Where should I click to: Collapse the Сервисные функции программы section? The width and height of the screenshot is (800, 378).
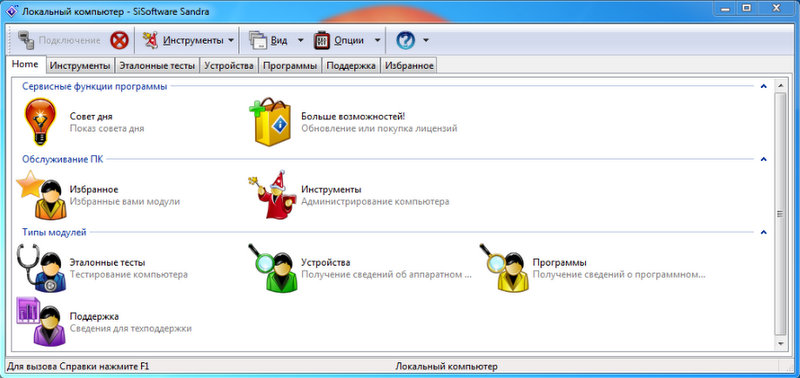coord(763,87)
